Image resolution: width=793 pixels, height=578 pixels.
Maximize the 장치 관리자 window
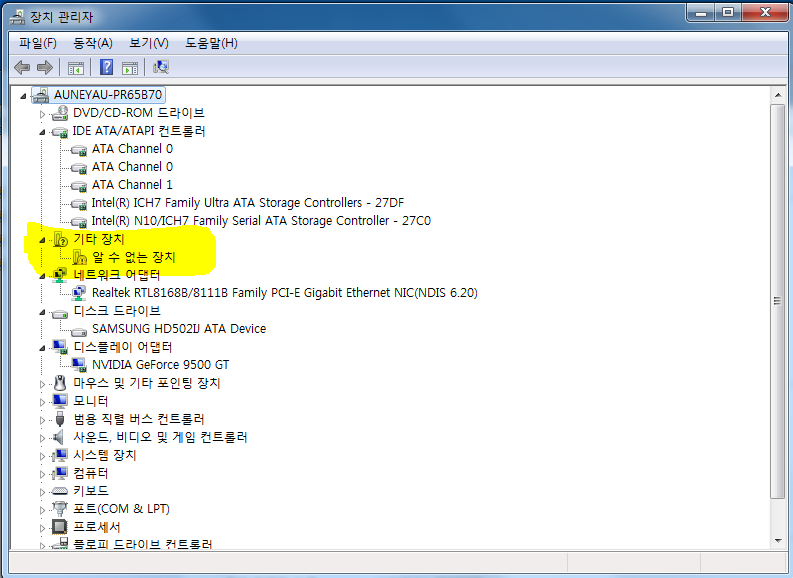[728, 13]
